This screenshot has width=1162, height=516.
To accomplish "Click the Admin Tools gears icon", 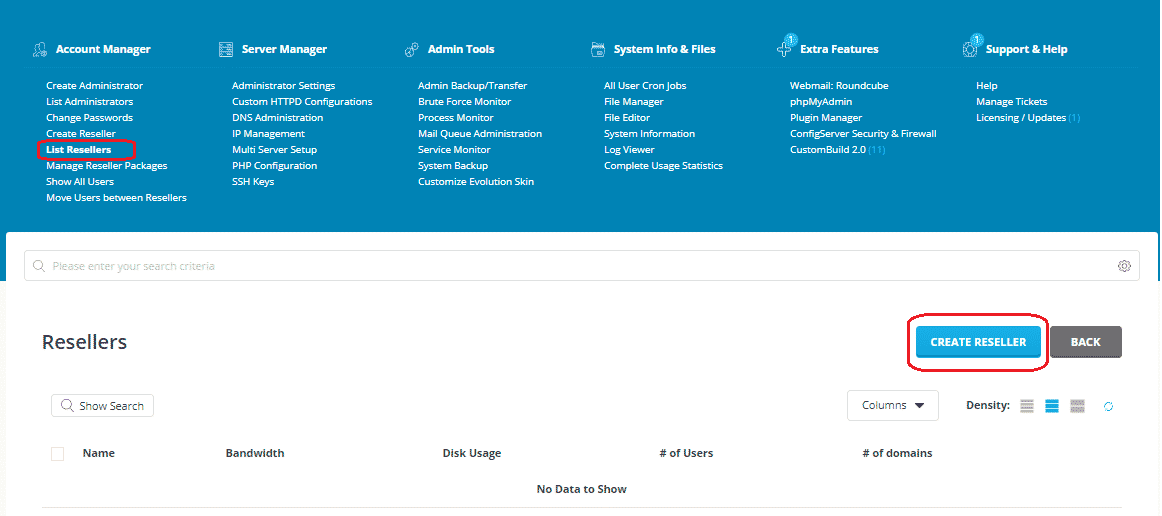I will coord(412,50).
